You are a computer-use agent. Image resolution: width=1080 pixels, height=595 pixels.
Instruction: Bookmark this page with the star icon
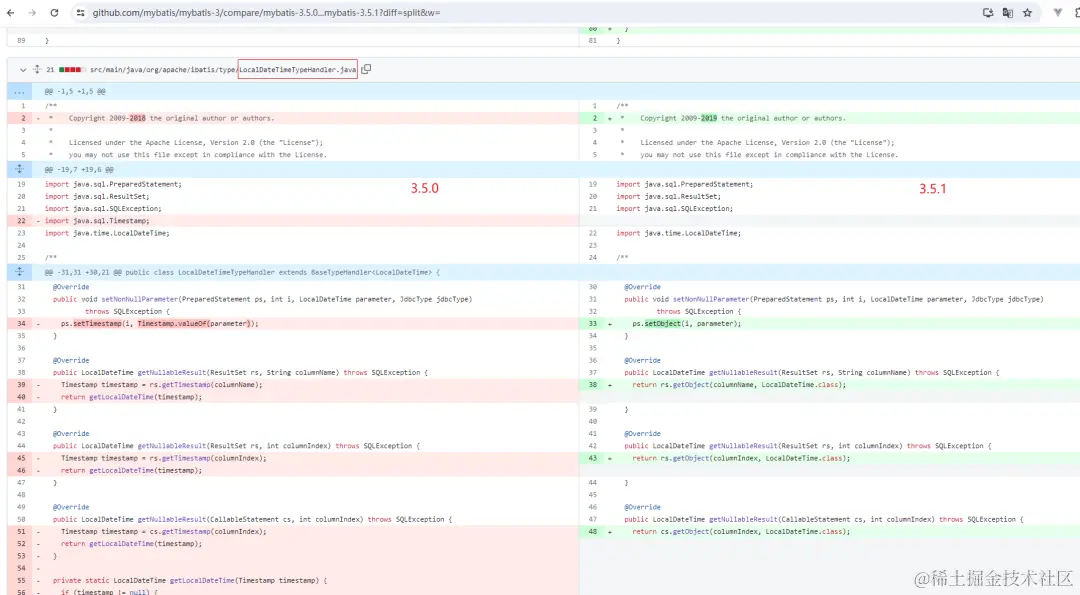1028,12
